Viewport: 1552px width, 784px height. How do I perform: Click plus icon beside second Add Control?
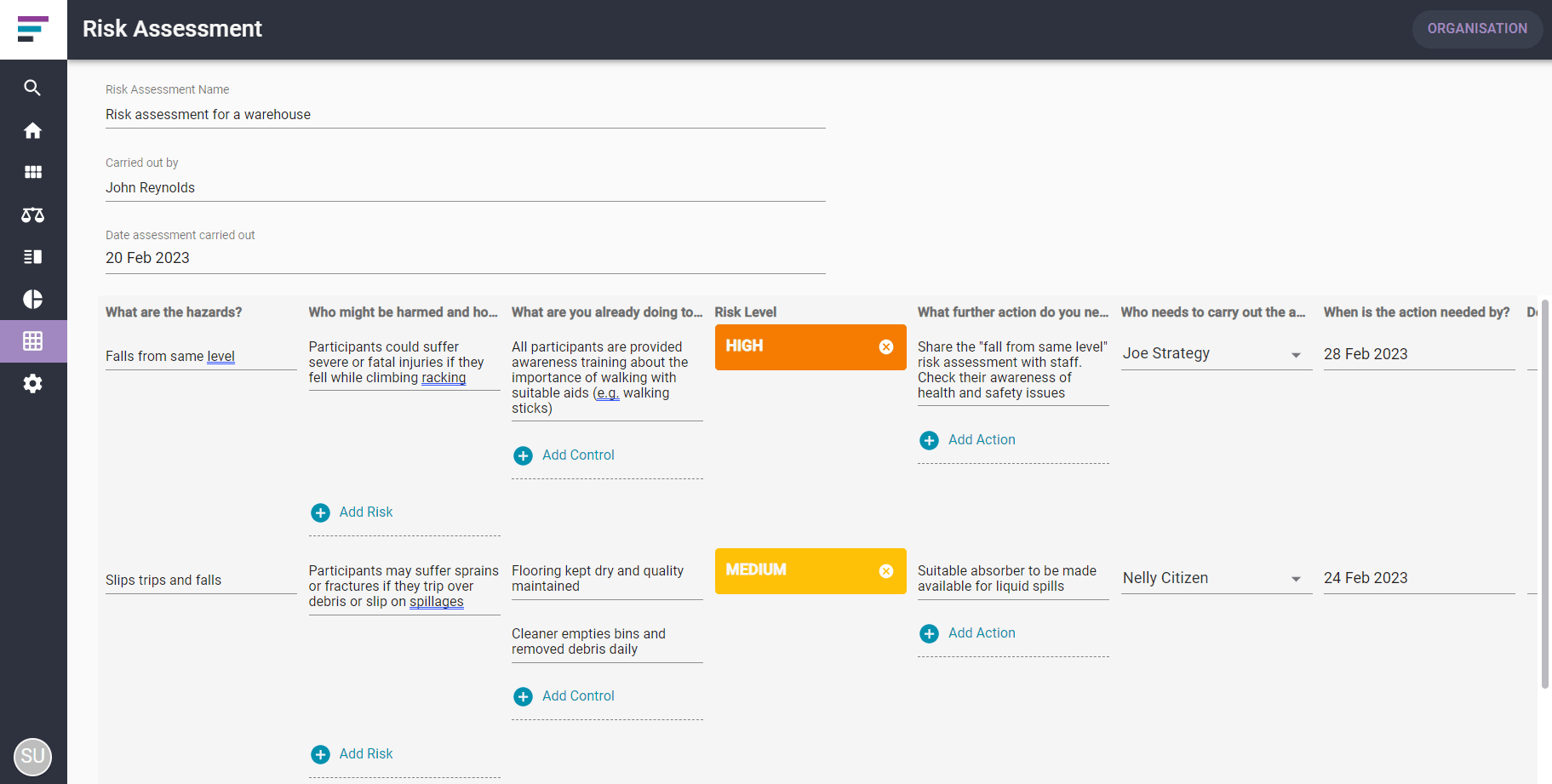524,696
